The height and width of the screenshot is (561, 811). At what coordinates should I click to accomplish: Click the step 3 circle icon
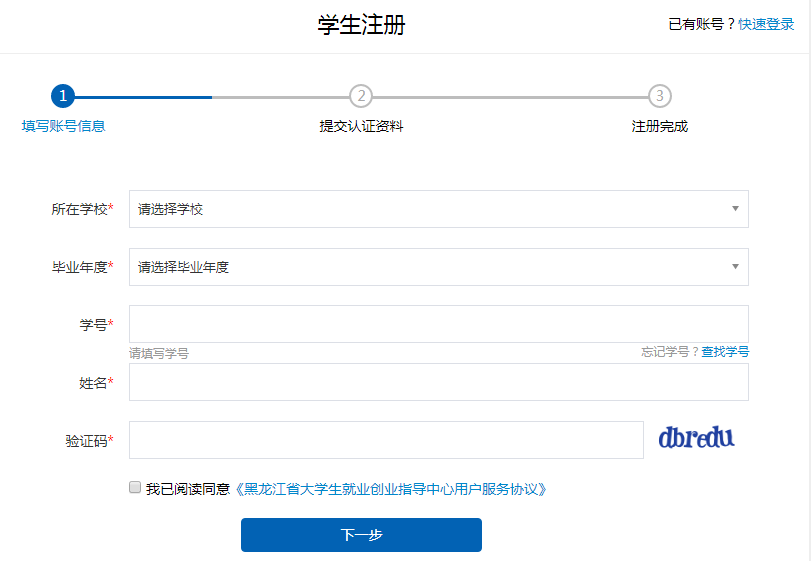click(659, 96)
